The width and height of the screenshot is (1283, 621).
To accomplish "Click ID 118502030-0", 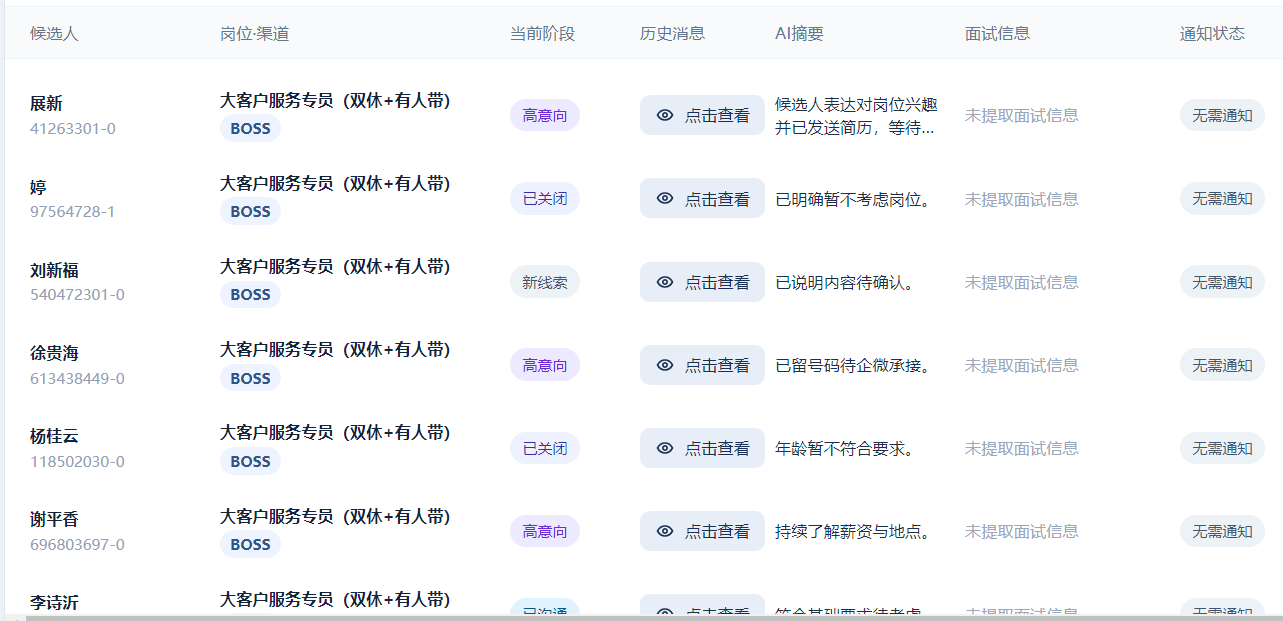I will tap(77, 461).
